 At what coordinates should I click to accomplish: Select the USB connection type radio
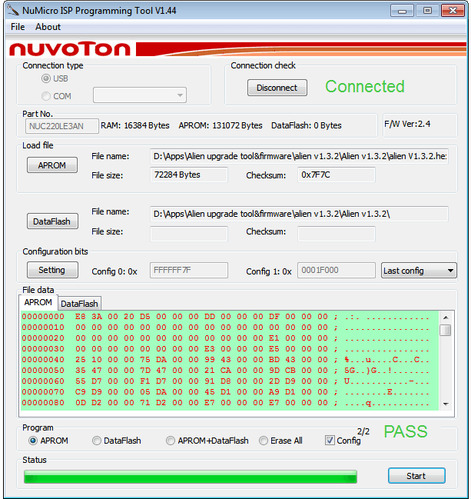click(x=46, y=79)
